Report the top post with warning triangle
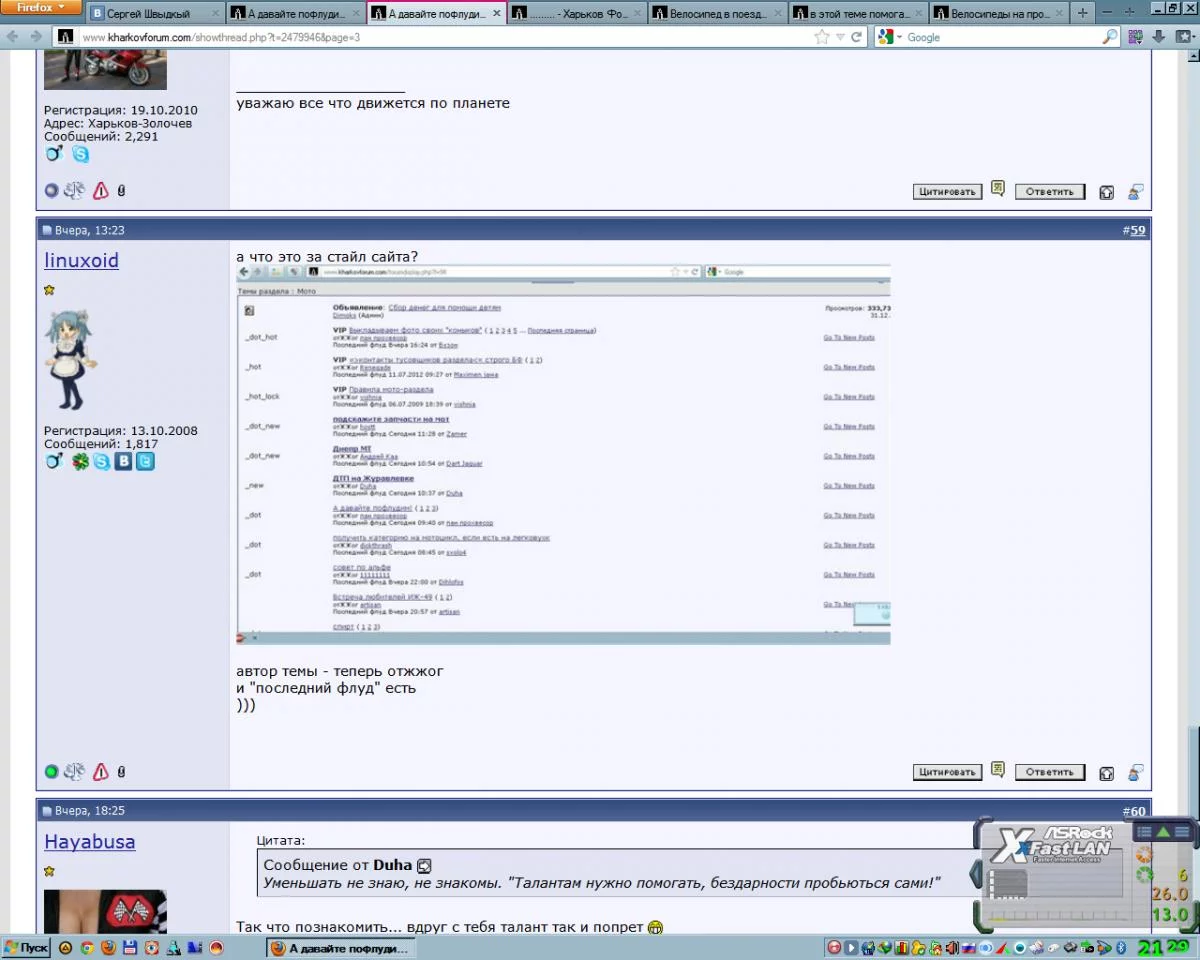 (x=101, y=190)
